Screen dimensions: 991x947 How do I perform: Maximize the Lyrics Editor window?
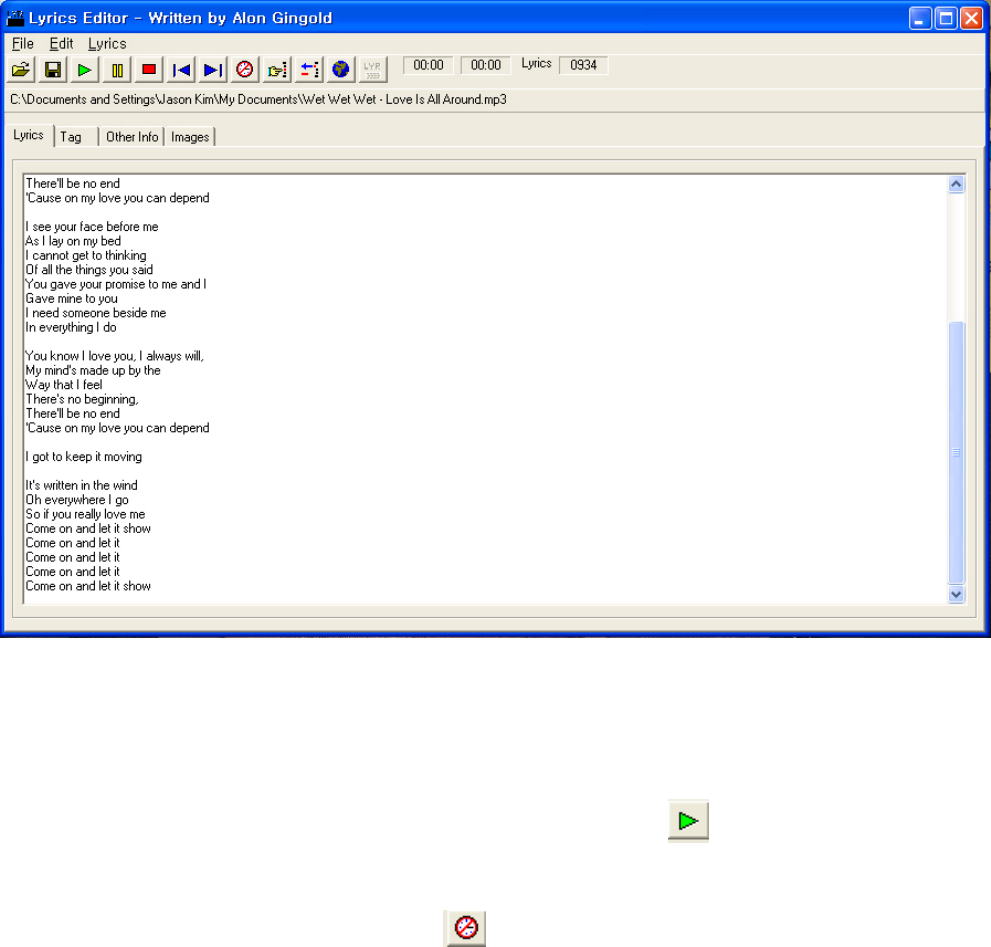click(x=946, y=18)
